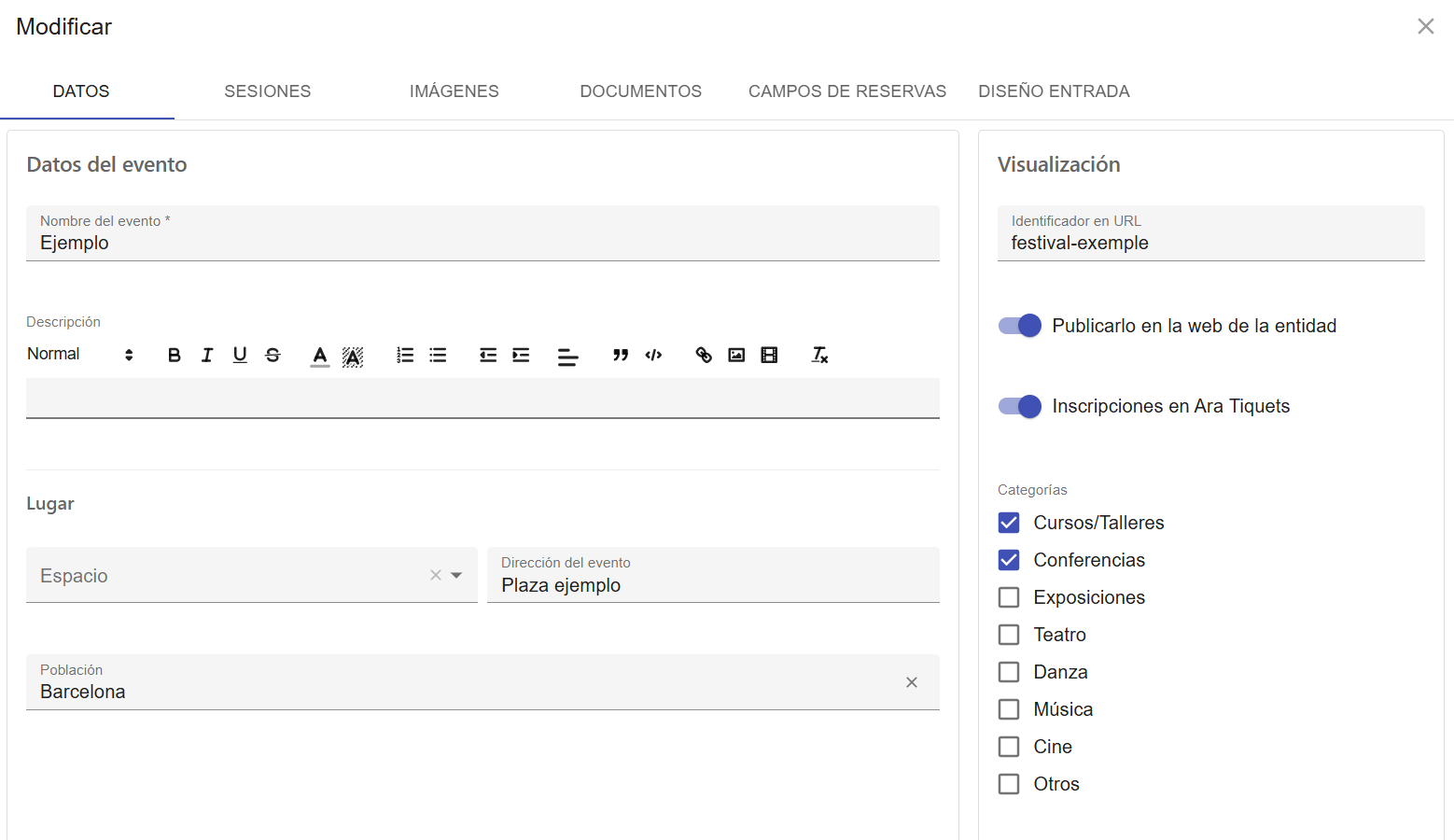1454x840 pixels.
Task: Toggle strikethrough formatting in description editor
Action: tap(273, 355)
